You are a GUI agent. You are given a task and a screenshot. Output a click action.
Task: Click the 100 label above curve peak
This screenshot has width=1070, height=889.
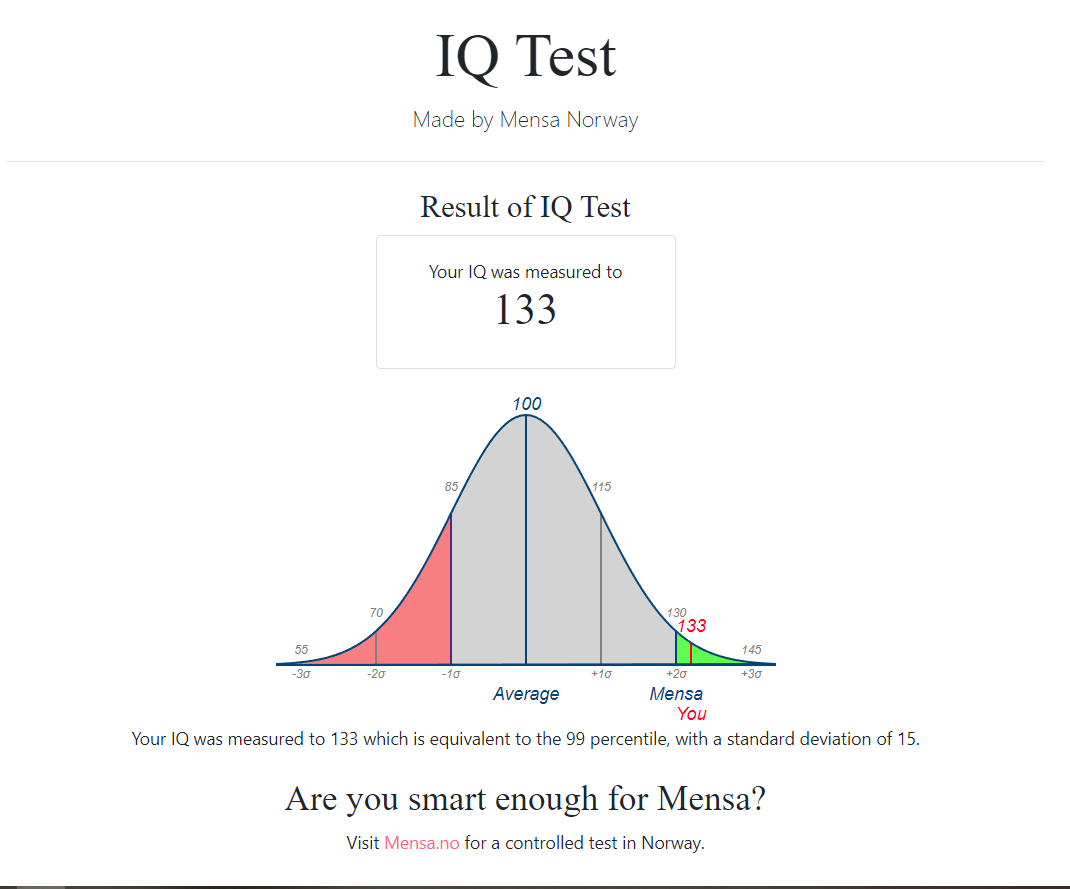[x=527, y=404]
